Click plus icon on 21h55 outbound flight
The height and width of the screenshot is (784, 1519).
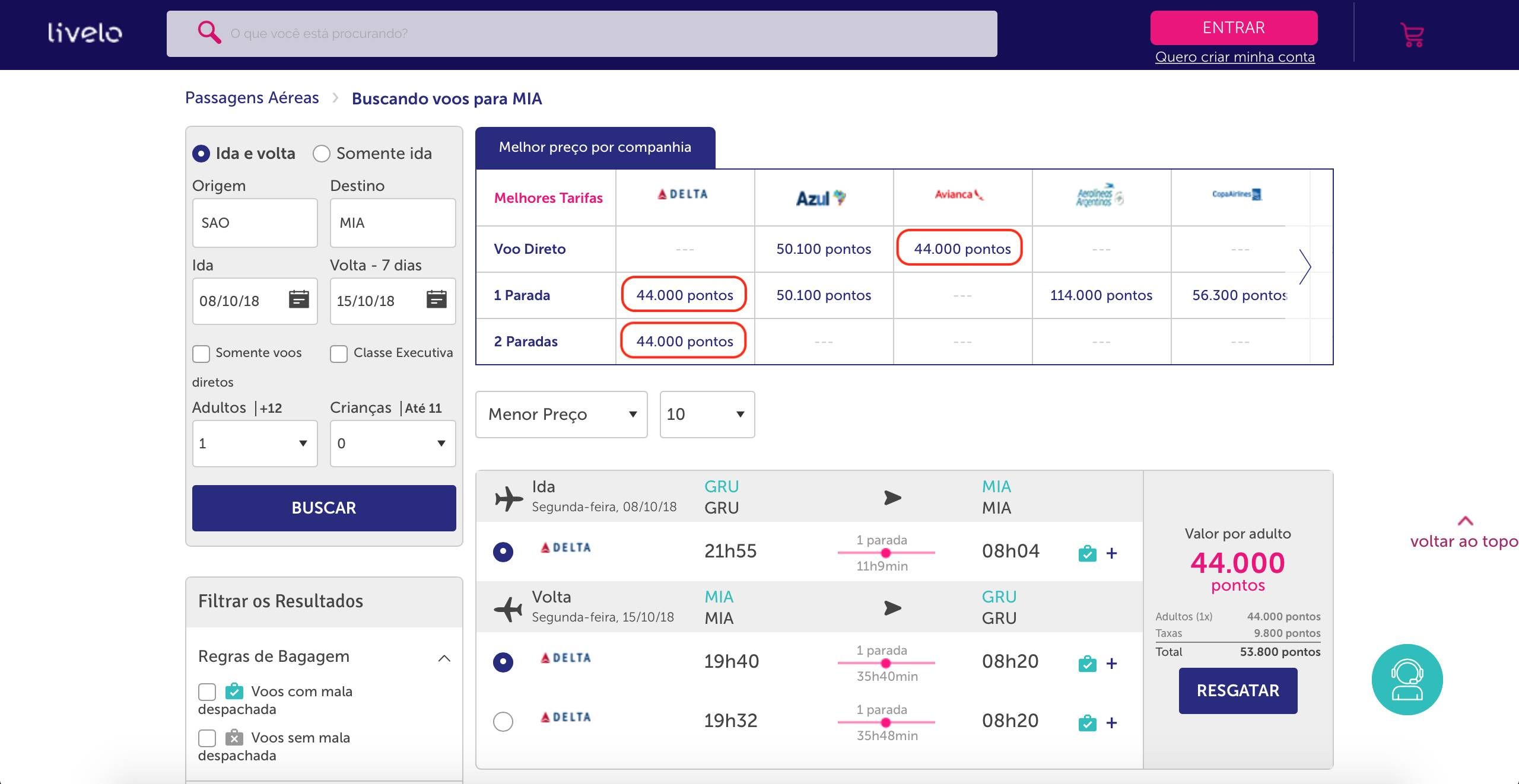click(1112, 553)
